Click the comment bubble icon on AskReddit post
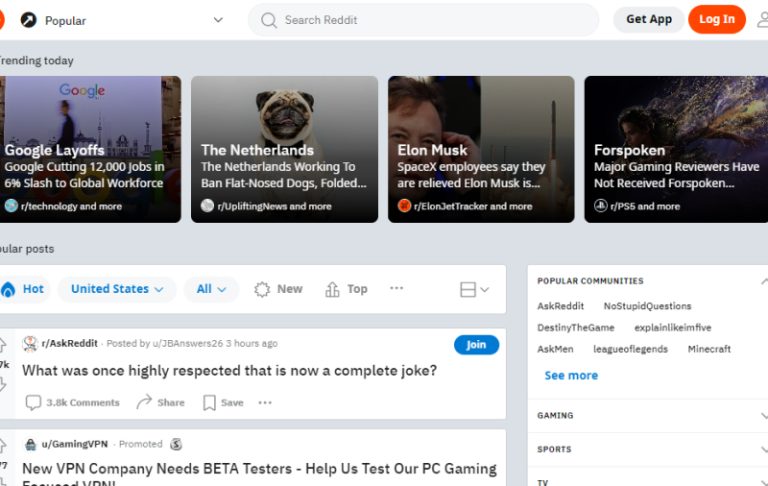 33,402
